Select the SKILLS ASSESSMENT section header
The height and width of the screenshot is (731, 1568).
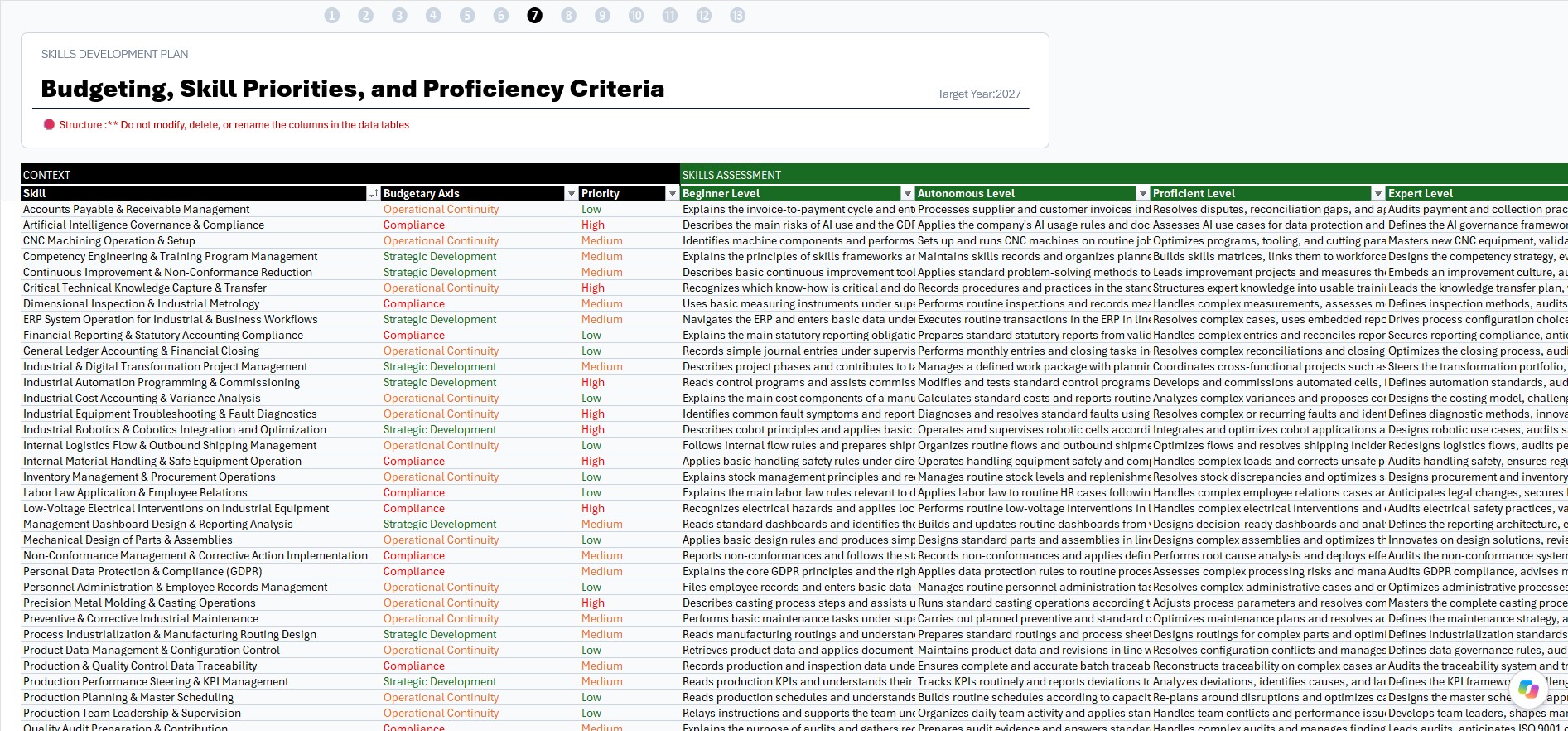point(1124,175)
